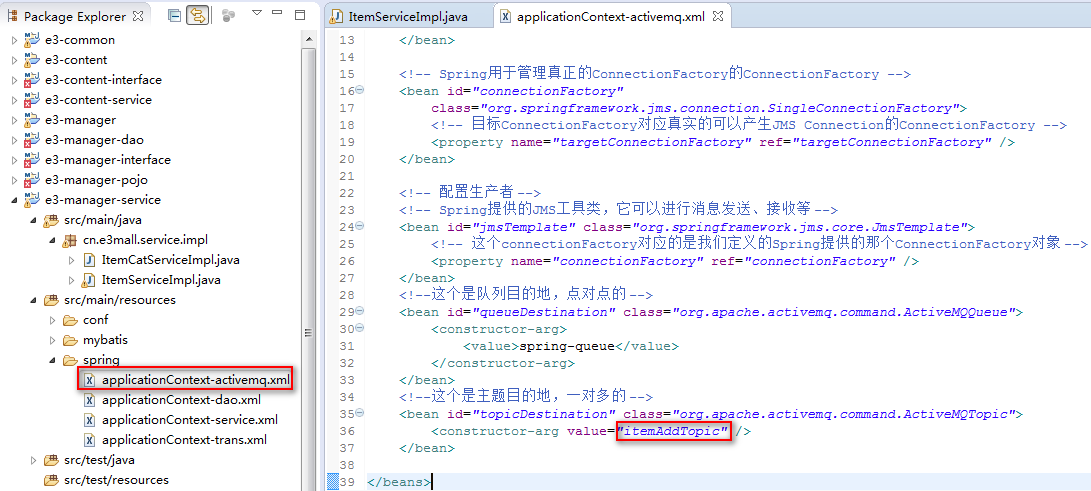Fold the connectionFactory bean at line 16

(360, 90)
